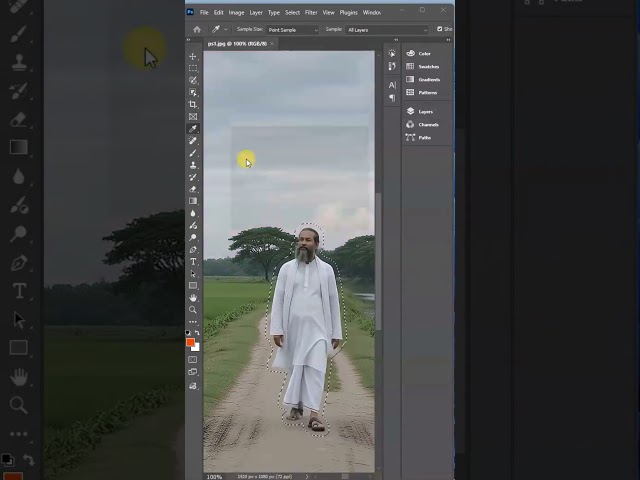Select the Path Selection tool
This screenshot has width=640, height=480.
pyautogui.click(x=193, y=274)
